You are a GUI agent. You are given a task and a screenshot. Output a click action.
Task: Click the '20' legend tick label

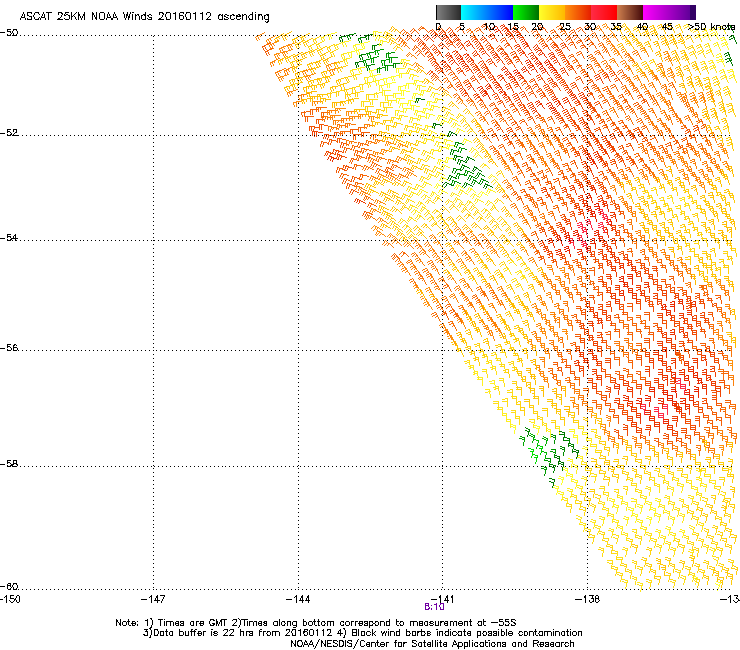(x=537, y=27)
